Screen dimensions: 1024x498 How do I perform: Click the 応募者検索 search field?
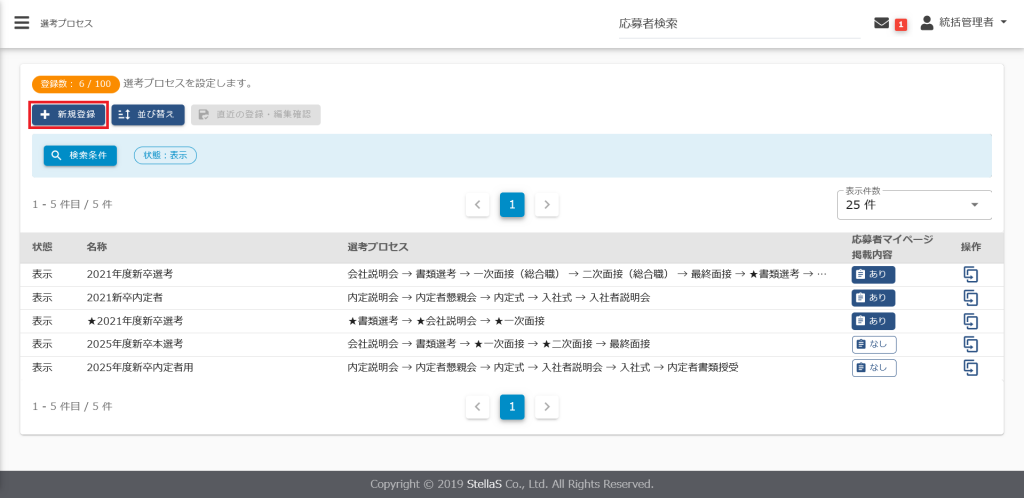point(738,23)
